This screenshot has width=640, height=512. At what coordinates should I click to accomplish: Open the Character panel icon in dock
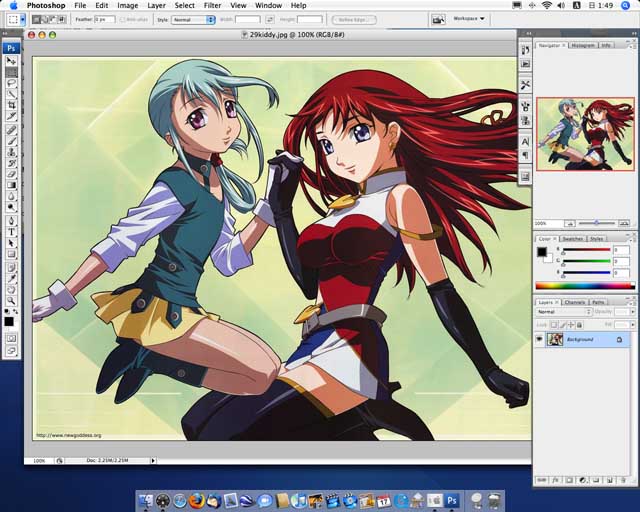tap(525, 142)
